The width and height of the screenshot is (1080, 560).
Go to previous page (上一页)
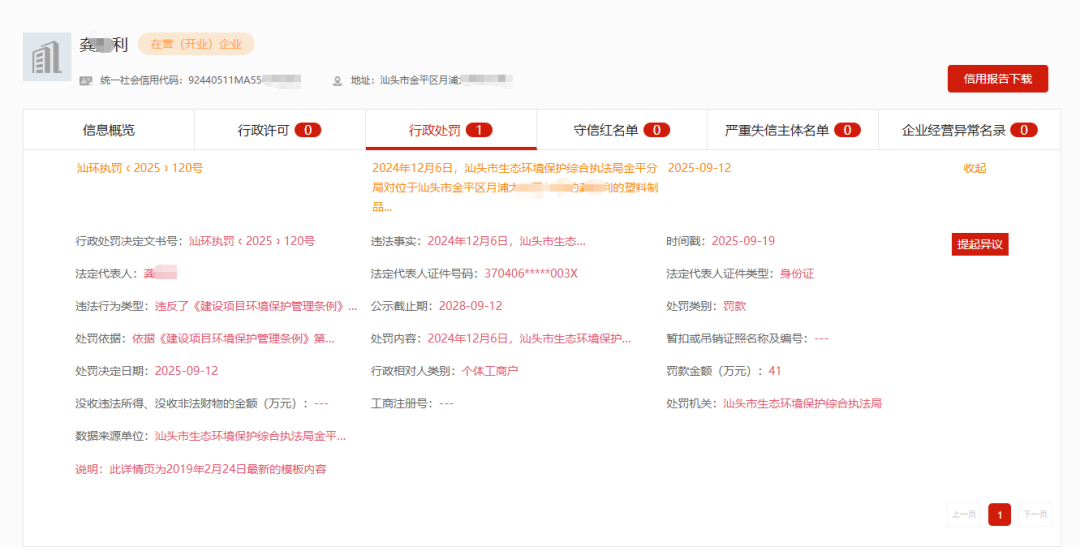964,515
